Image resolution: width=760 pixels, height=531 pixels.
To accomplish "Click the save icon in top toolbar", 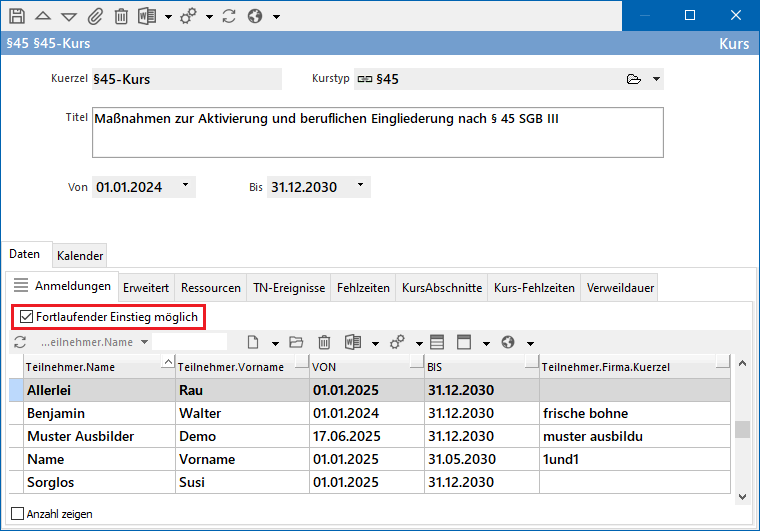I will 17,16.
